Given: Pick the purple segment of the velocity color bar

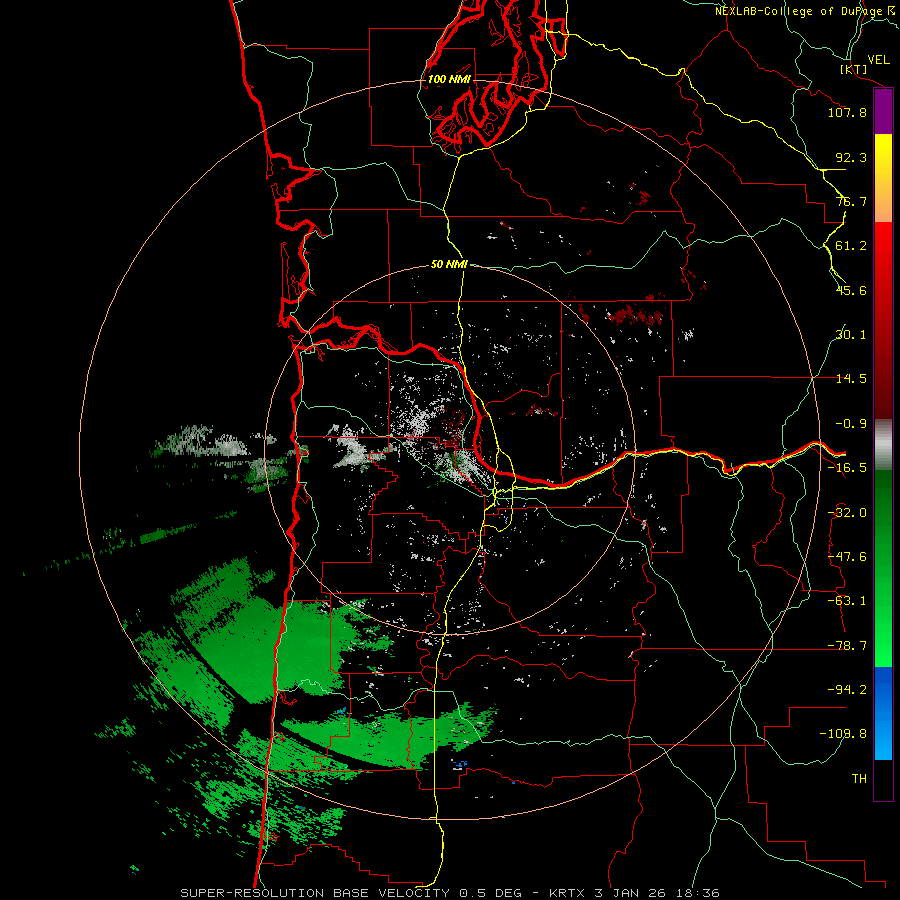Looking at the screenshot, I should coord(883,112).
